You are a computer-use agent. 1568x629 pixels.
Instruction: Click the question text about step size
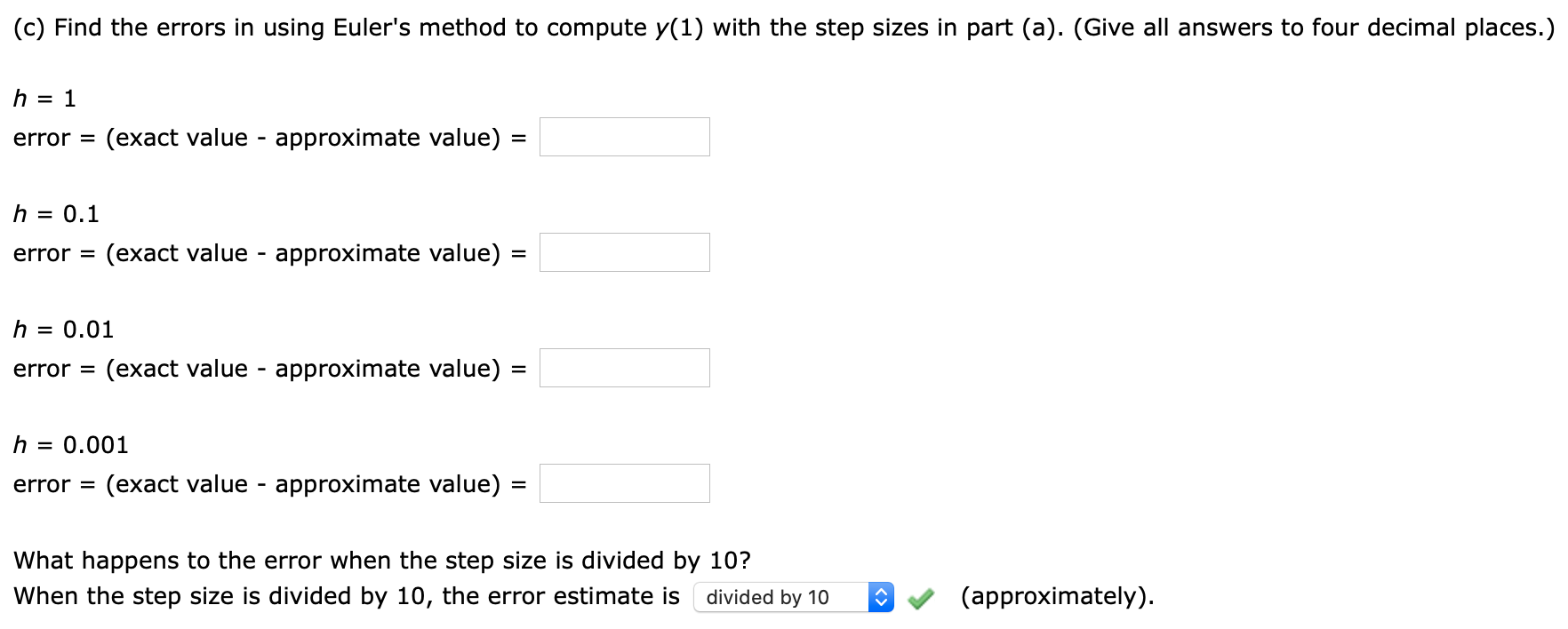pyautogui.click(x=382, y=560)
